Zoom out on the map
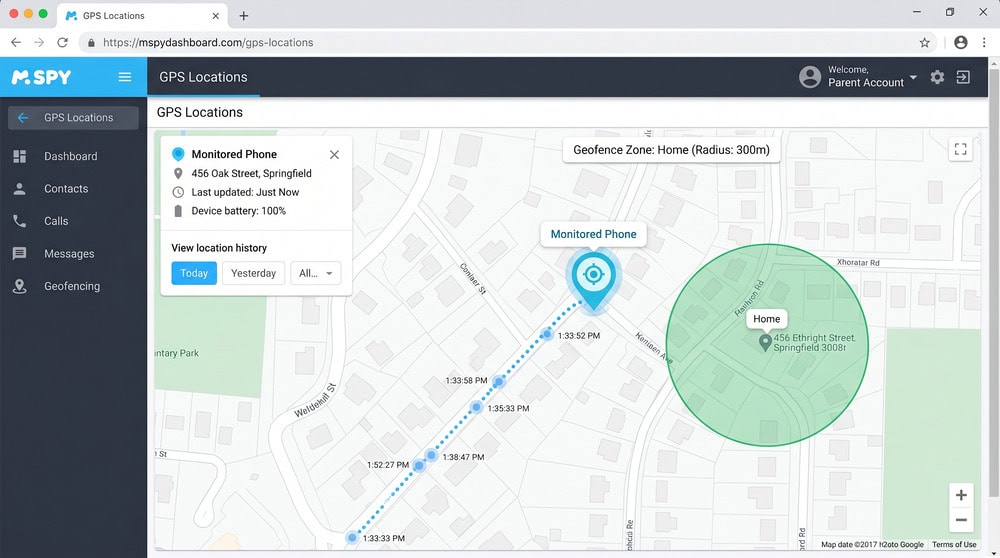Screen dimensions: 1000x558 pyautogui.click(x=961, y=520)
